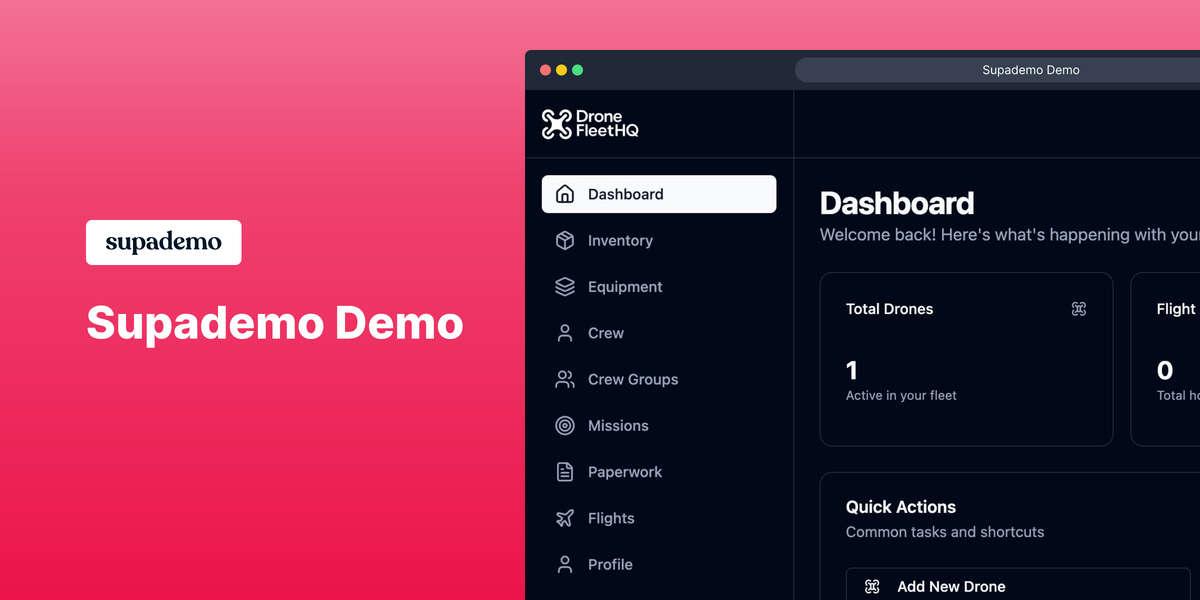Click 'Common tasks and shortcuts' text

pyautogui.click(x=945, y=532)
